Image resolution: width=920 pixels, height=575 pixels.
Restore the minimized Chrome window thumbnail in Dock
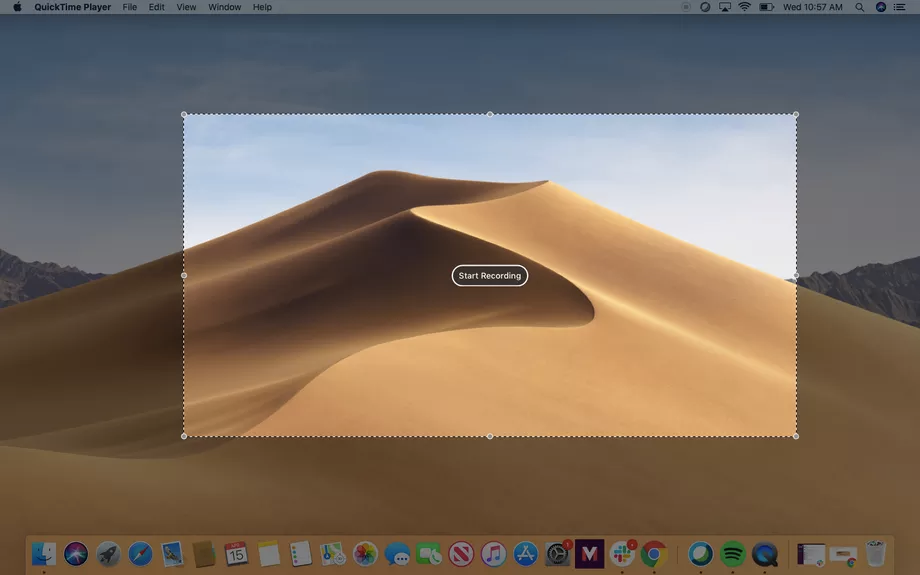844,555
